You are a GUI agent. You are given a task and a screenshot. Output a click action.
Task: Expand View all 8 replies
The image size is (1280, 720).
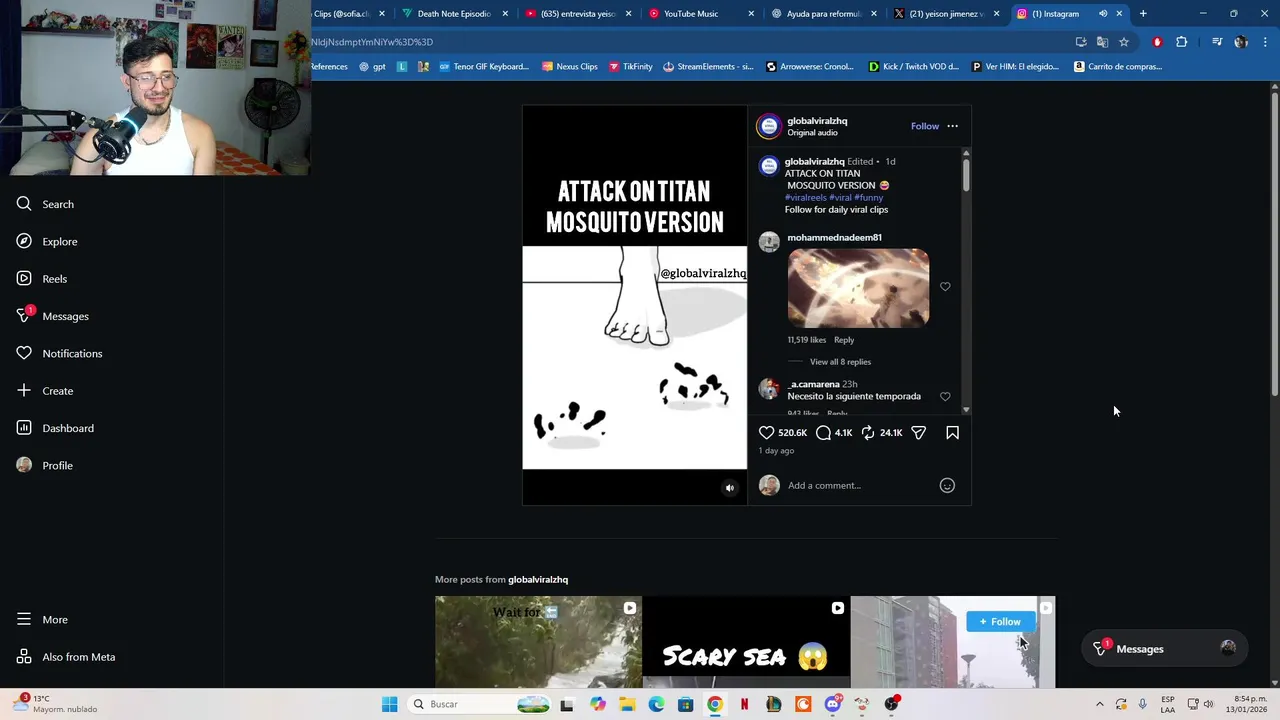point(840,362)
